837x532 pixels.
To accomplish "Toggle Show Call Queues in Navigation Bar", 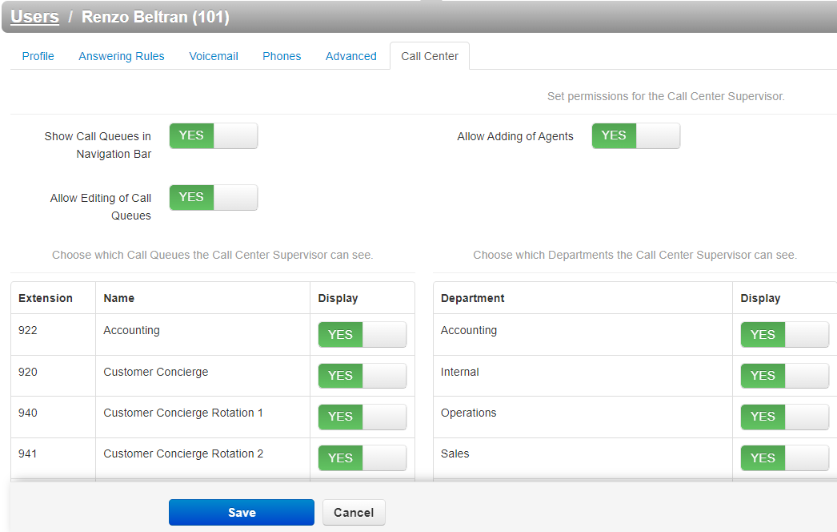I will click(214, 136).
